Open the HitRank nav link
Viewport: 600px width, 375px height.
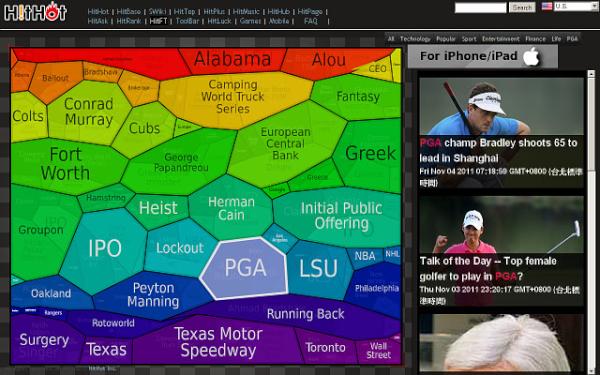point(129,21)
